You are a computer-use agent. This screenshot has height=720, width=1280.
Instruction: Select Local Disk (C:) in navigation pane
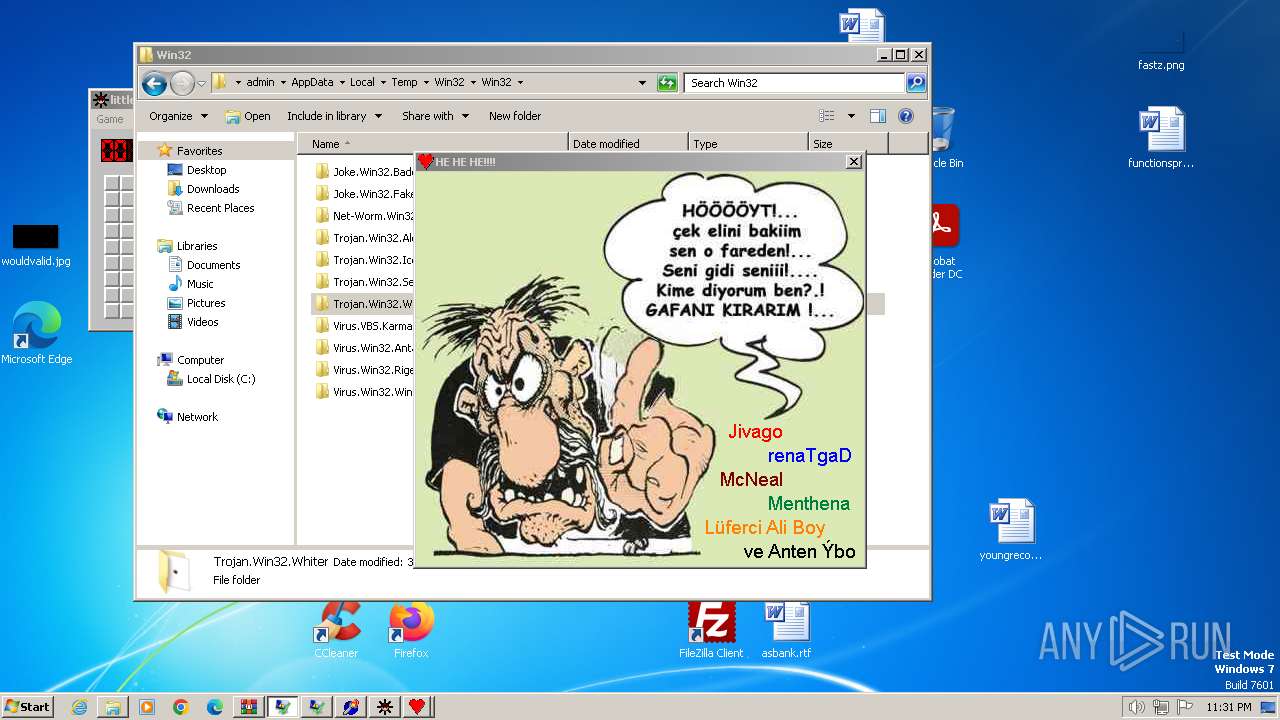tap(220, 379)
